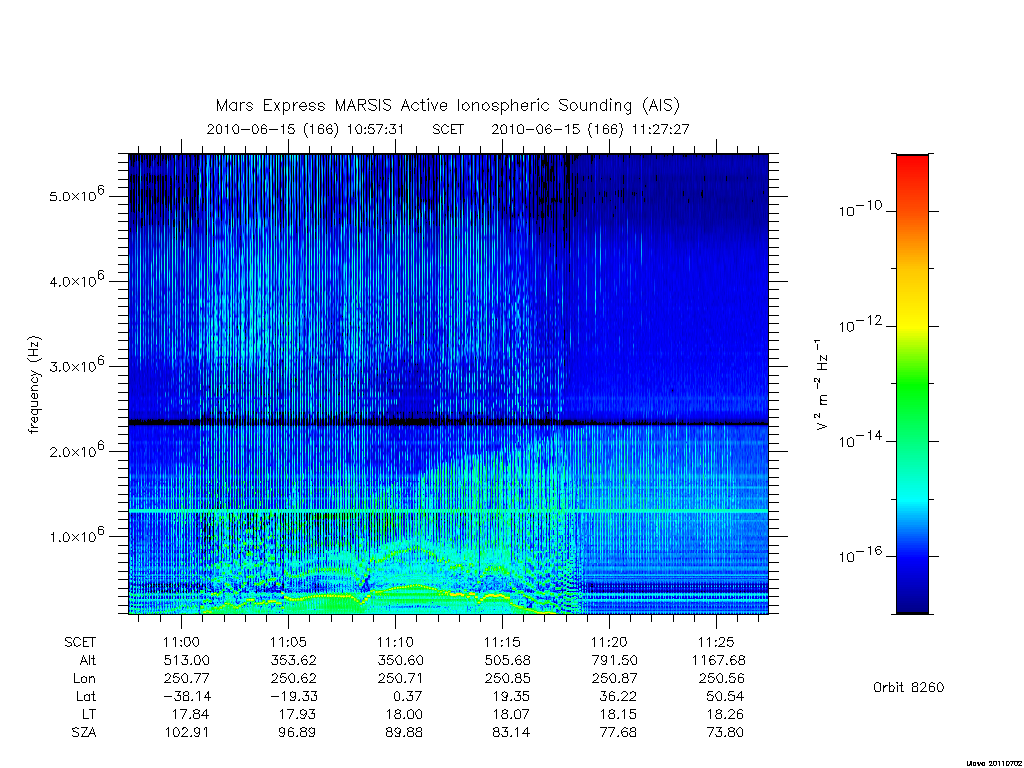Click altitude value 1167.68

click(x=718, y=660)
